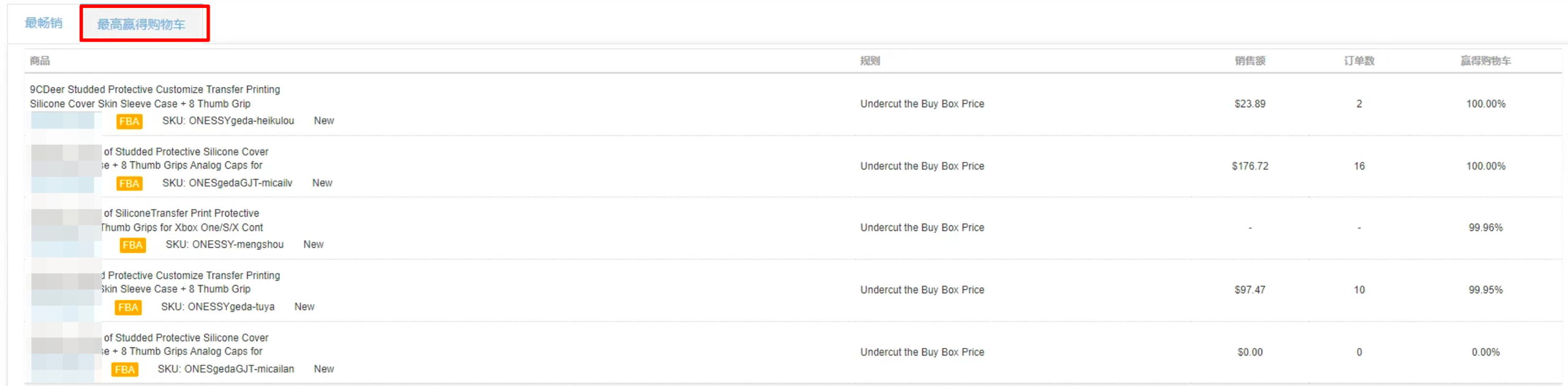Click the 商品 column header
1568x386 pixels.
(x=40, y=61)
